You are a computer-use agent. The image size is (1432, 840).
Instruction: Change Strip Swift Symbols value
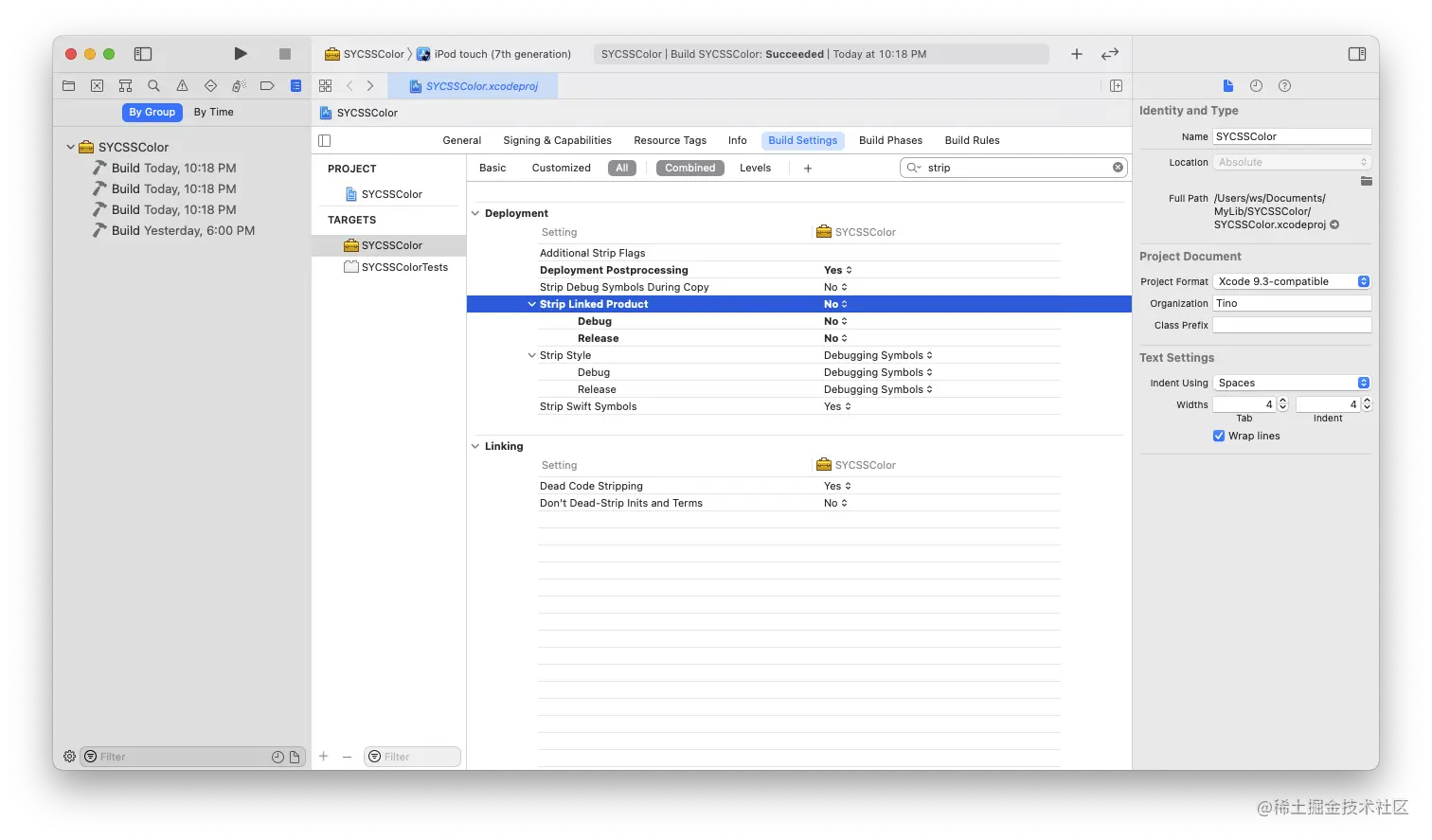(x=837, y=406)
